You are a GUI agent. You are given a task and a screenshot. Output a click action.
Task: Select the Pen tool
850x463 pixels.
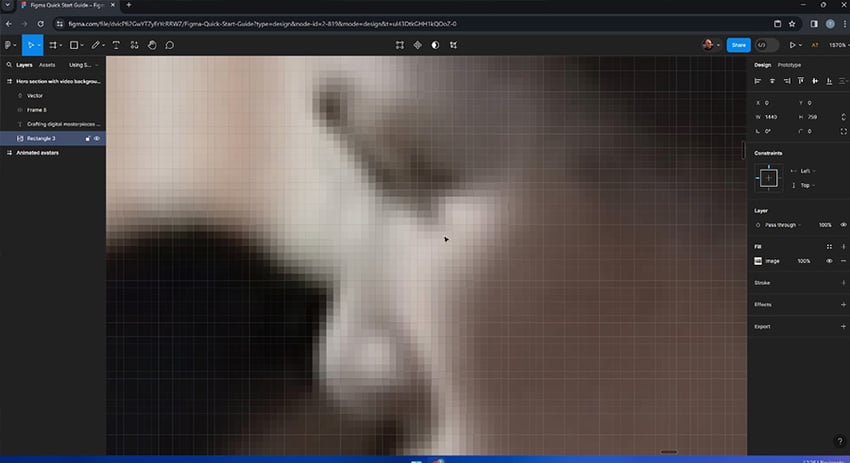(95, 46)
